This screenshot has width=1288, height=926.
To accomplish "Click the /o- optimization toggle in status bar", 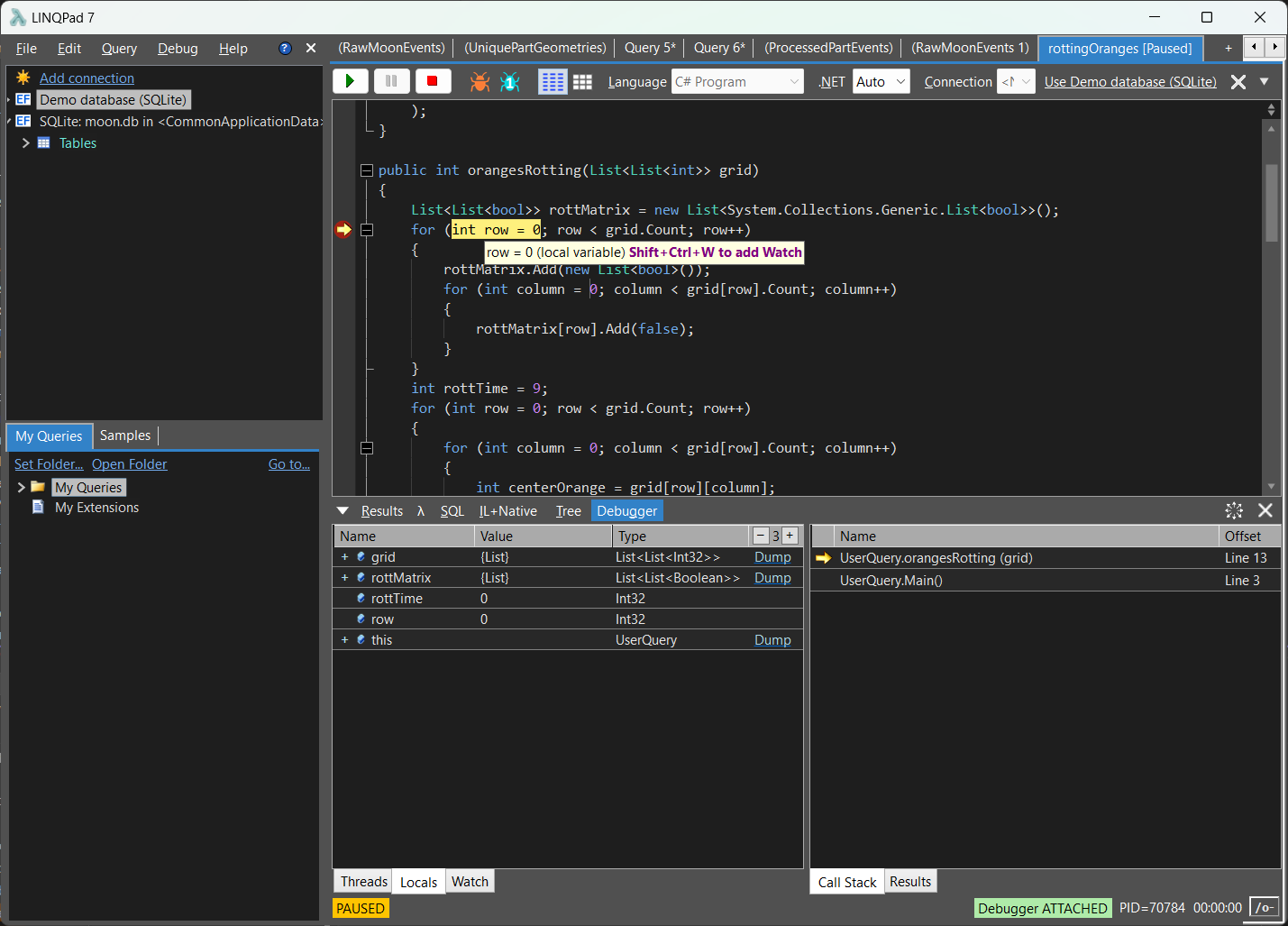I will [x=1265, y=908].
